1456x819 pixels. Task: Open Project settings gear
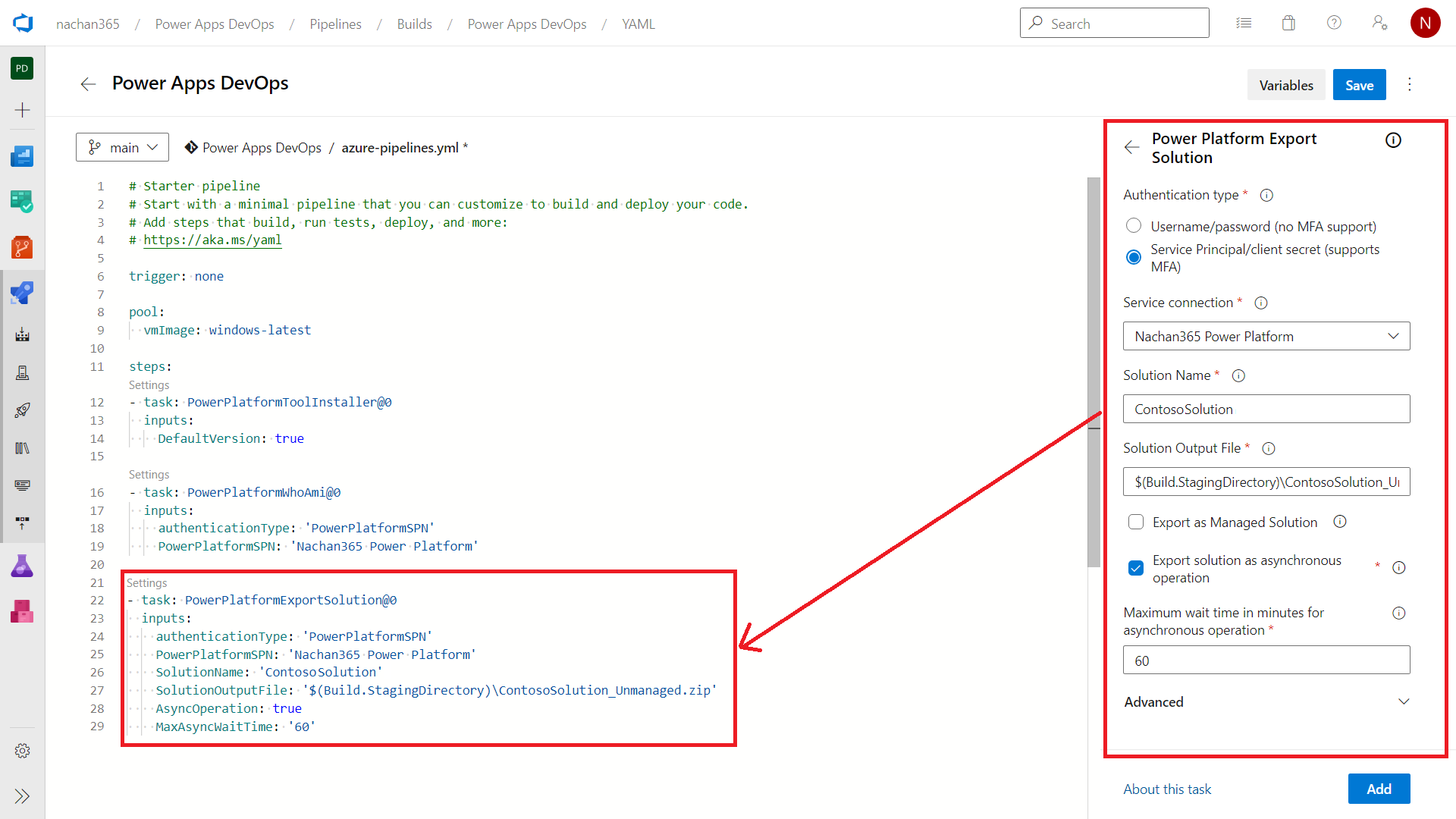(x=22, y=751)
